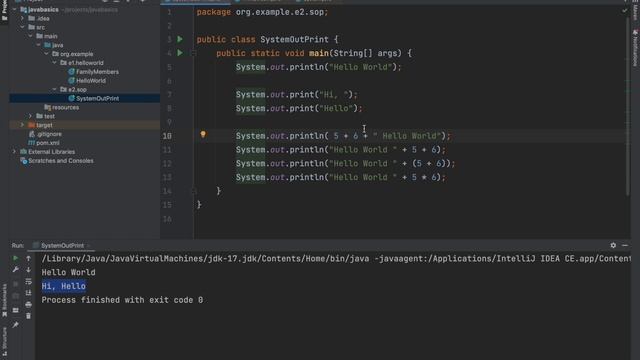Collapse the java source folder
Viewport: 640px width, 360px height.
tap(39, 45)
